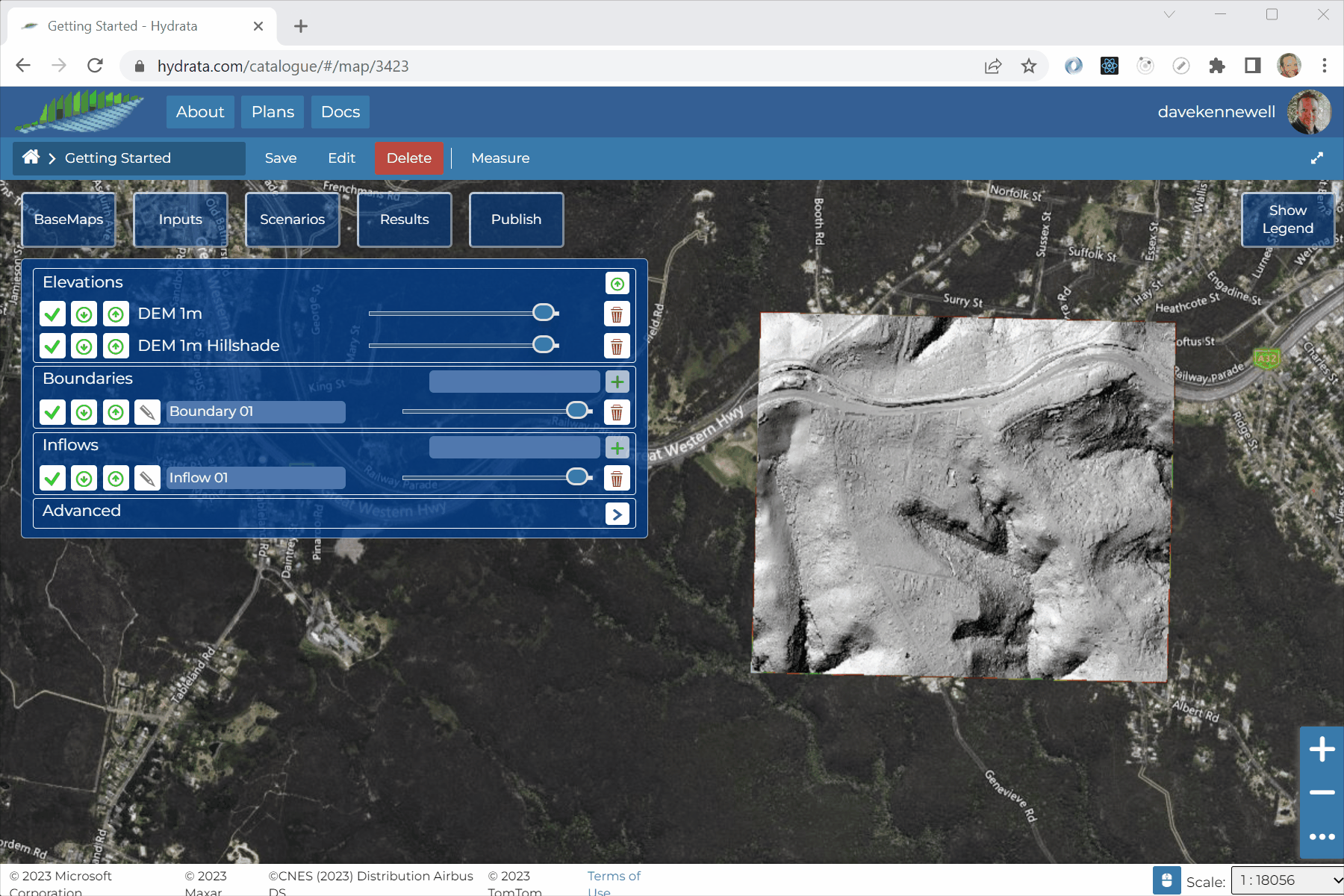Adjust the DEM 1m Hillshade opacity slider

pos(544,345)
